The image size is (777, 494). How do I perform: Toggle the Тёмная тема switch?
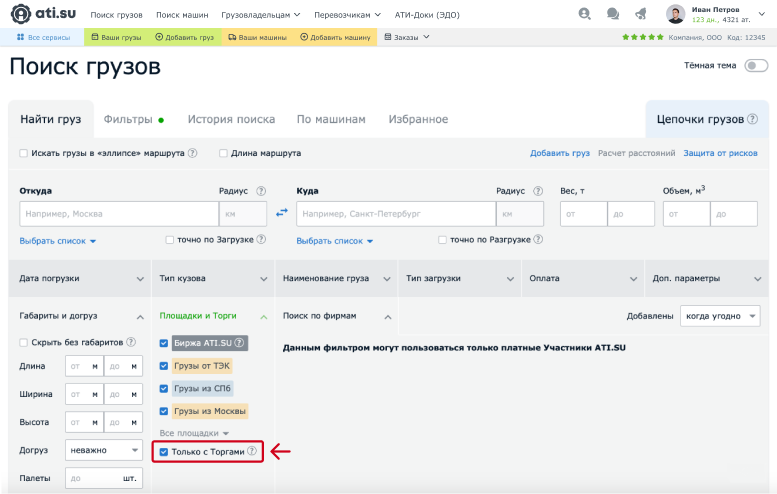point(755,66)
